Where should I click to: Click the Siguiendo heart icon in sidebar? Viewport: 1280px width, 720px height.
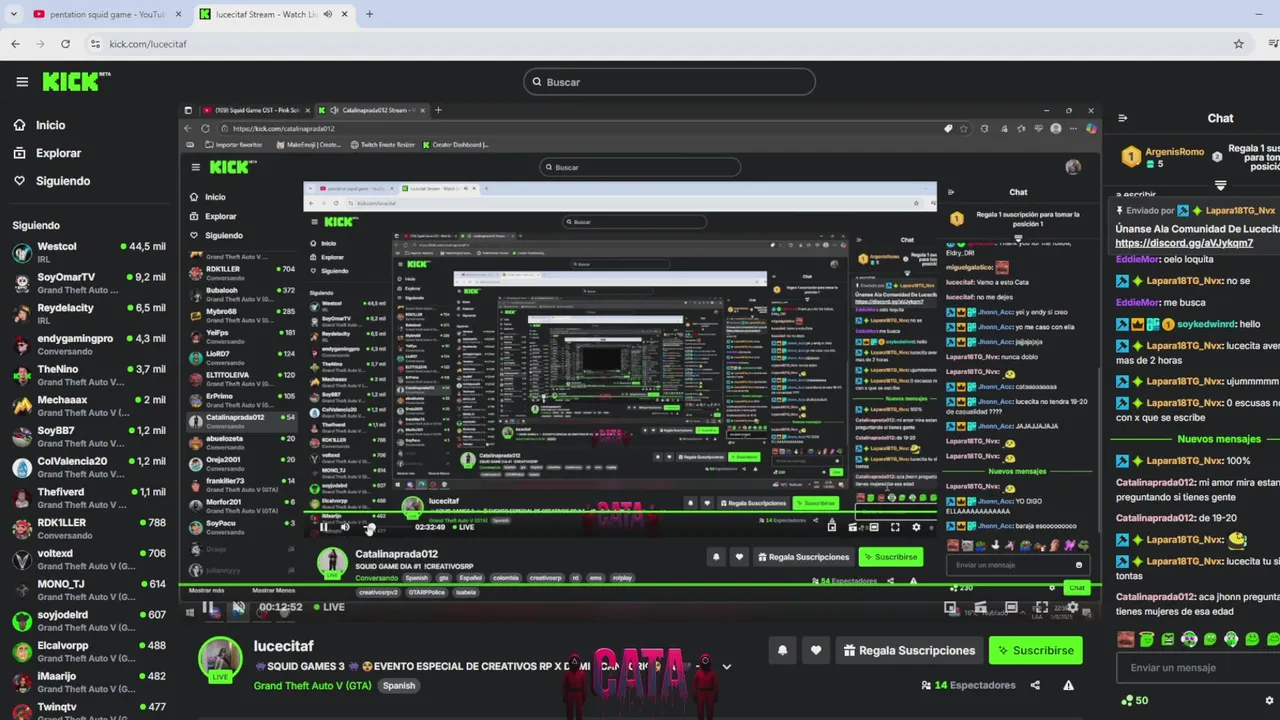click(x=19, y=181)
